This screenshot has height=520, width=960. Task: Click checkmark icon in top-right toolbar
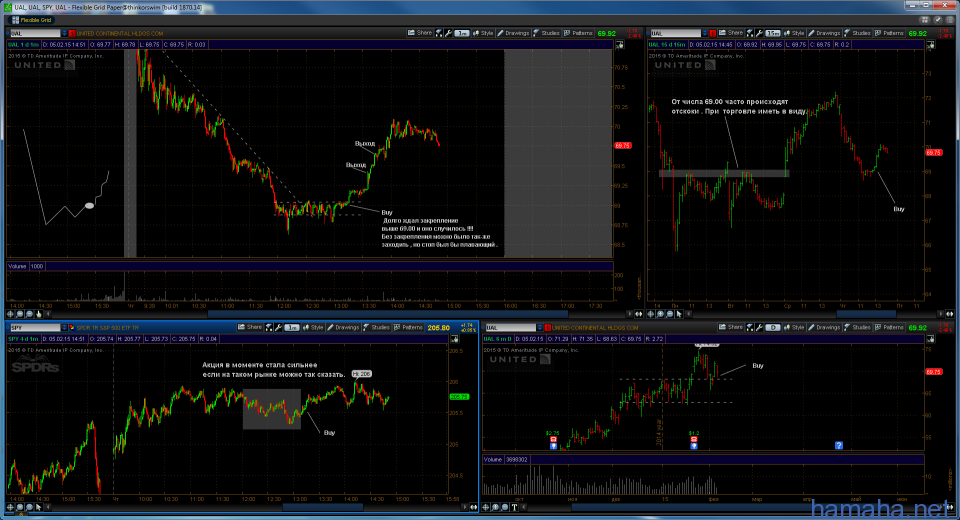point(937,20)
